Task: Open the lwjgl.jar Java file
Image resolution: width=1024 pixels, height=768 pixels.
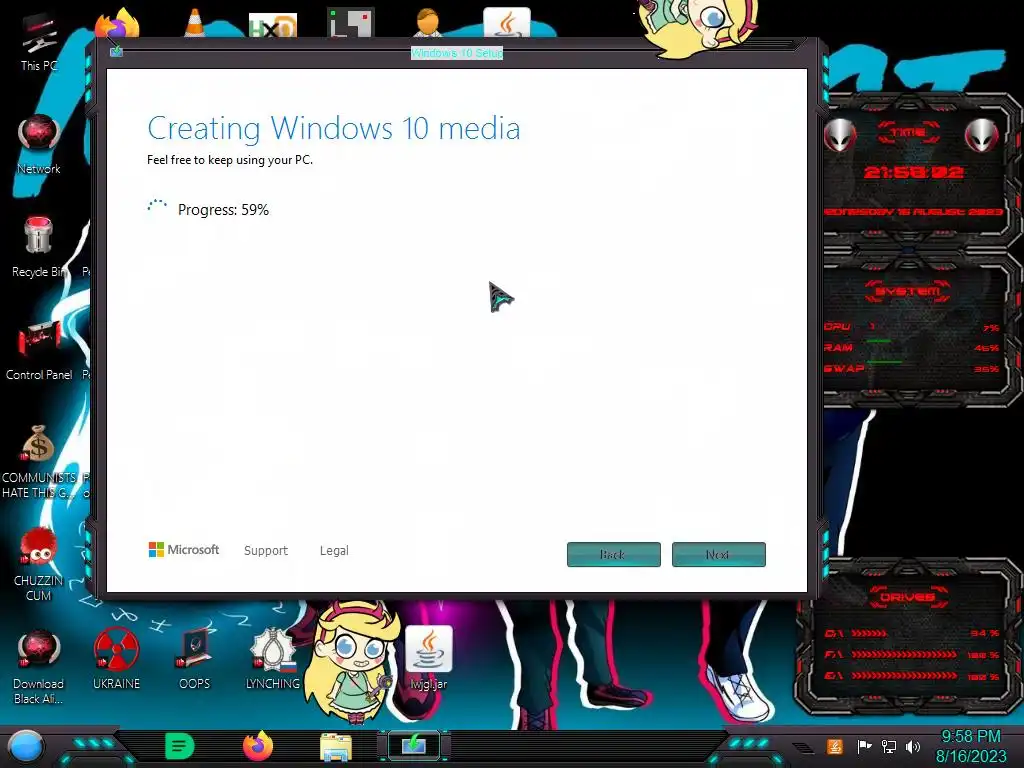Action: click(x=428, y=658)
